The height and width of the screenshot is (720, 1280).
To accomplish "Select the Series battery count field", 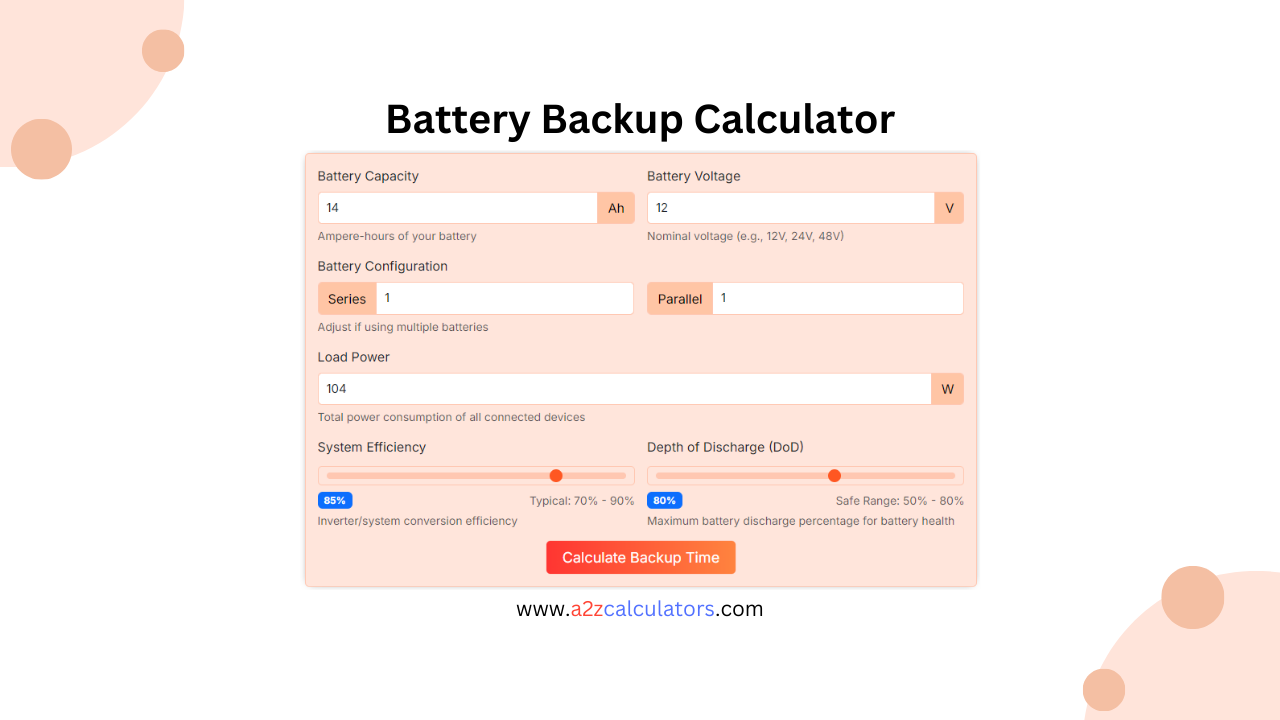I will [505, 298].
